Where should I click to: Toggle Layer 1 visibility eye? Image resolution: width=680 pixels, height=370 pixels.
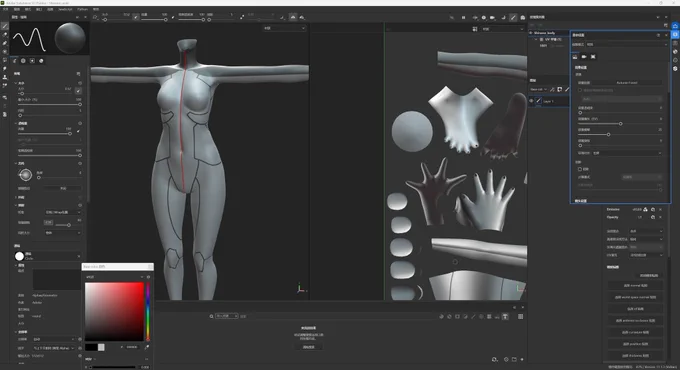531,101
